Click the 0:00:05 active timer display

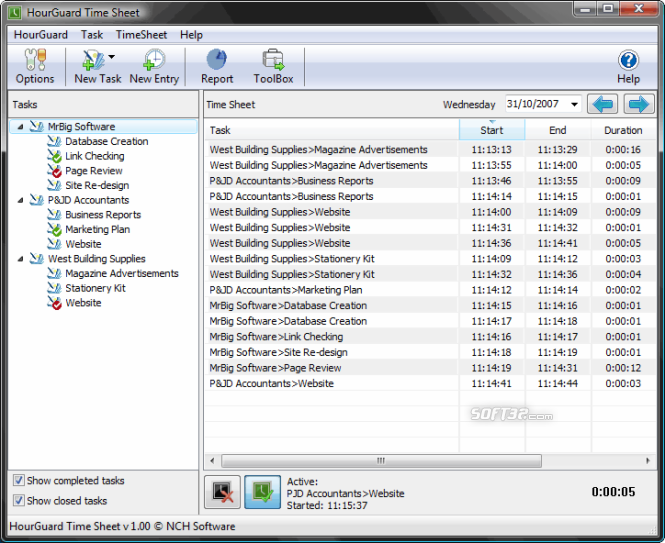tap(613, 492)
